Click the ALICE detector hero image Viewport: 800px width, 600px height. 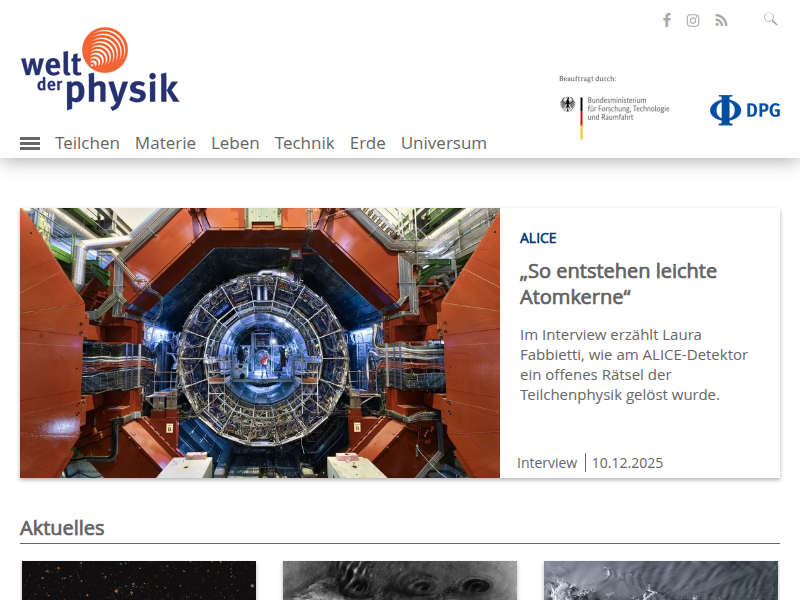(259, 342)
